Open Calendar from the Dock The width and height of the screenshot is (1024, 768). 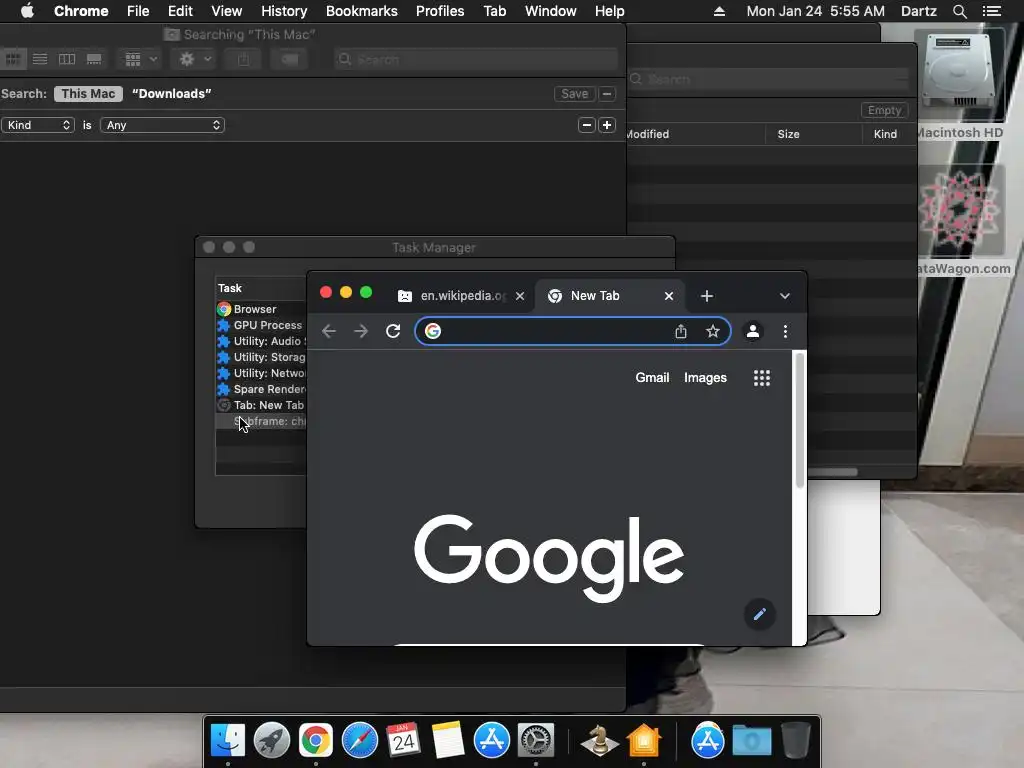tap(404, 741)
